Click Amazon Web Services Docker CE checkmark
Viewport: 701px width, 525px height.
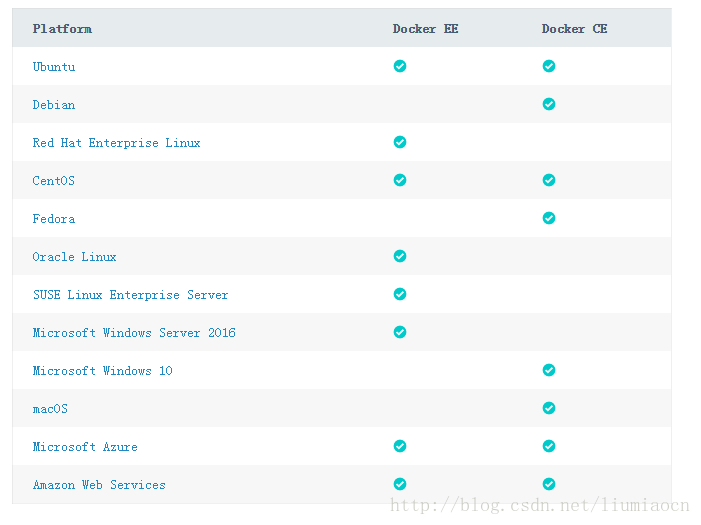tap(549, 484)
